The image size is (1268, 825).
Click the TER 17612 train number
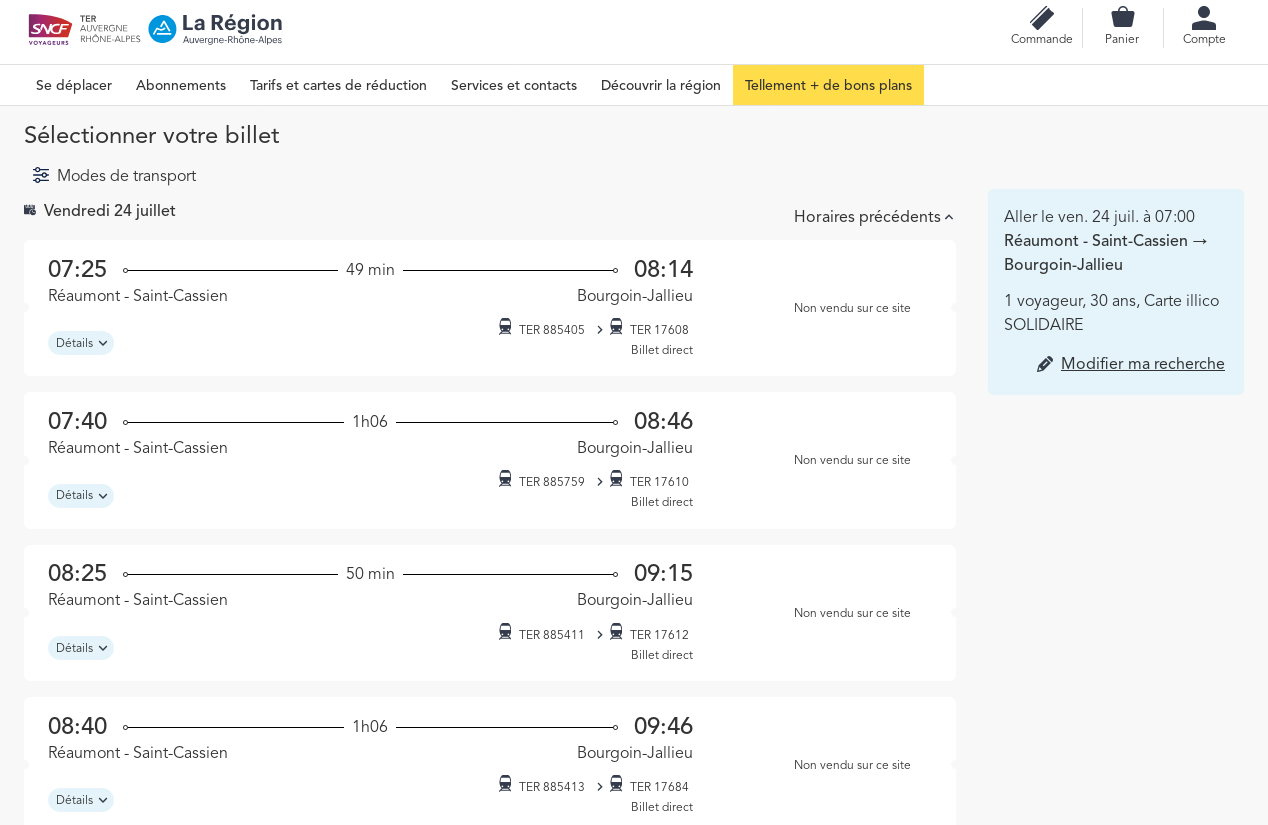(x=659, y=635)
